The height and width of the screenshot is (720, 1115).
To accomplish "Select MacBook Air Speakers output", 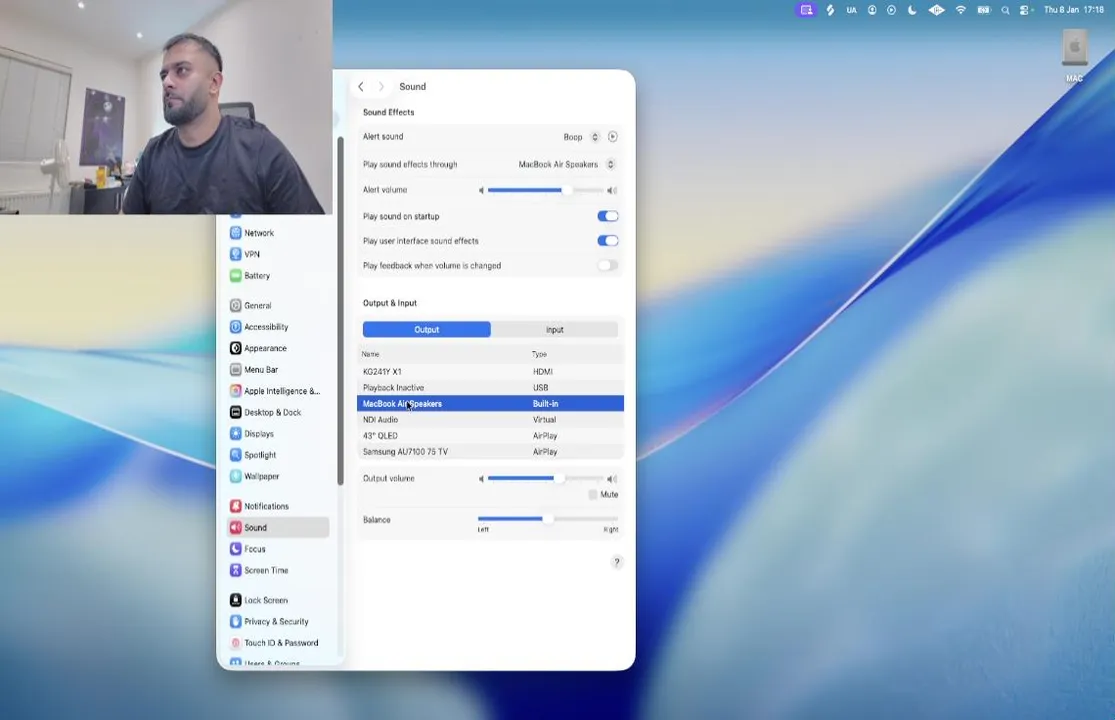I will click(490, 404).
